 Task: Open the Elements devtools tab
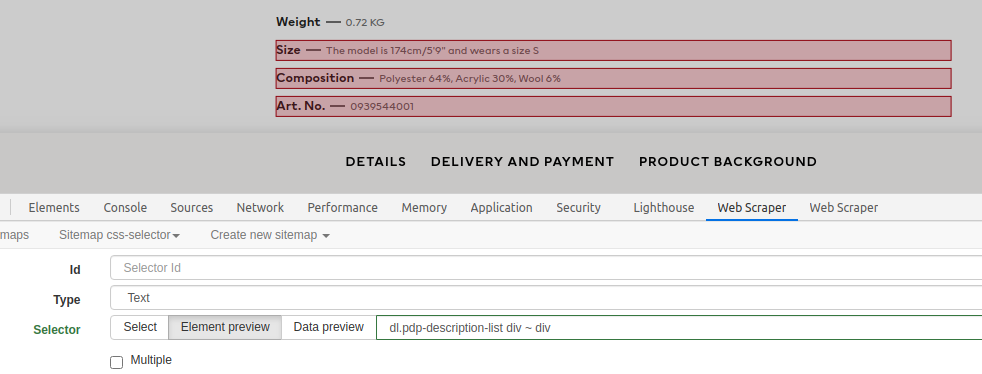click(x=54, y=207)
